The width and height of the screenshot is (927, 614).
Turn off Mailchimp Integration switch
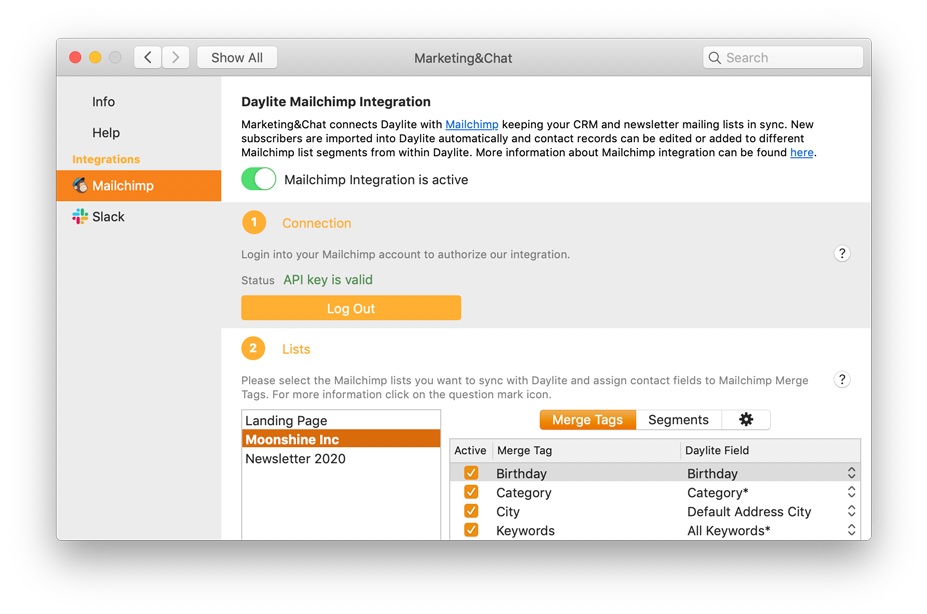pos(258,179)
